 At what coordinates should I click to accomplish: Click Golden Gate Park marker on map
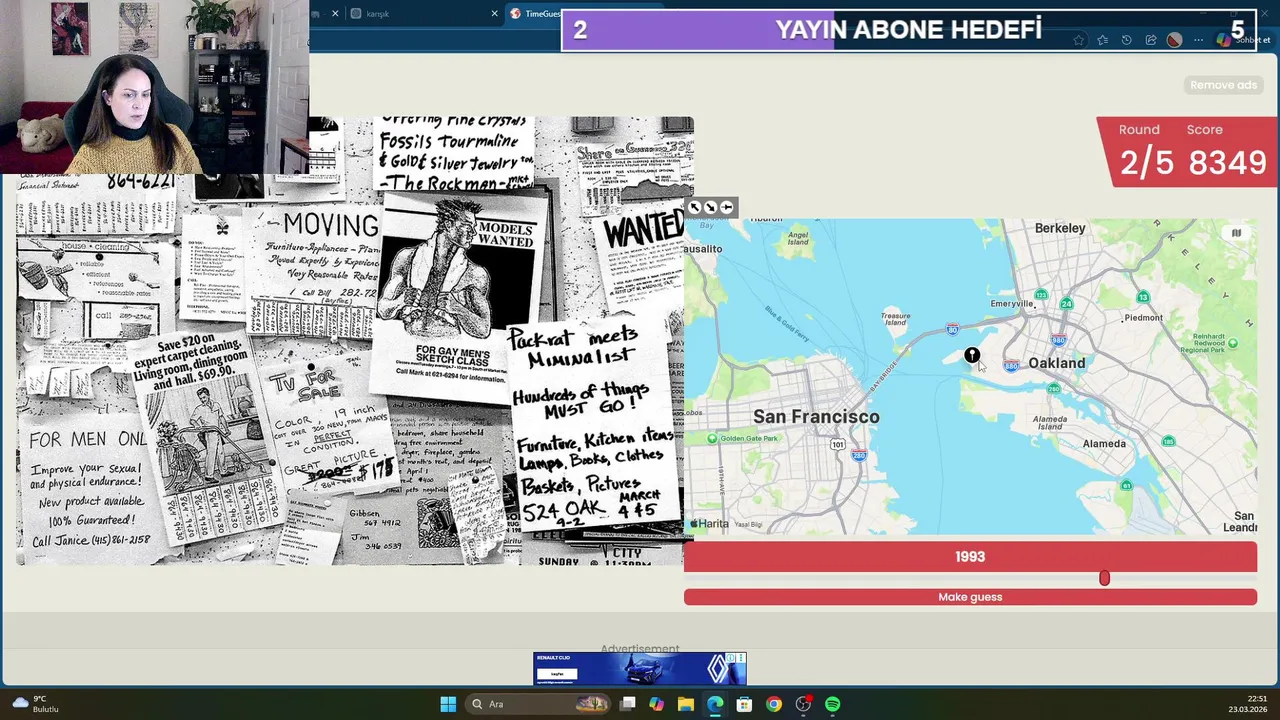pyautogui.click(x=712, y=438)
